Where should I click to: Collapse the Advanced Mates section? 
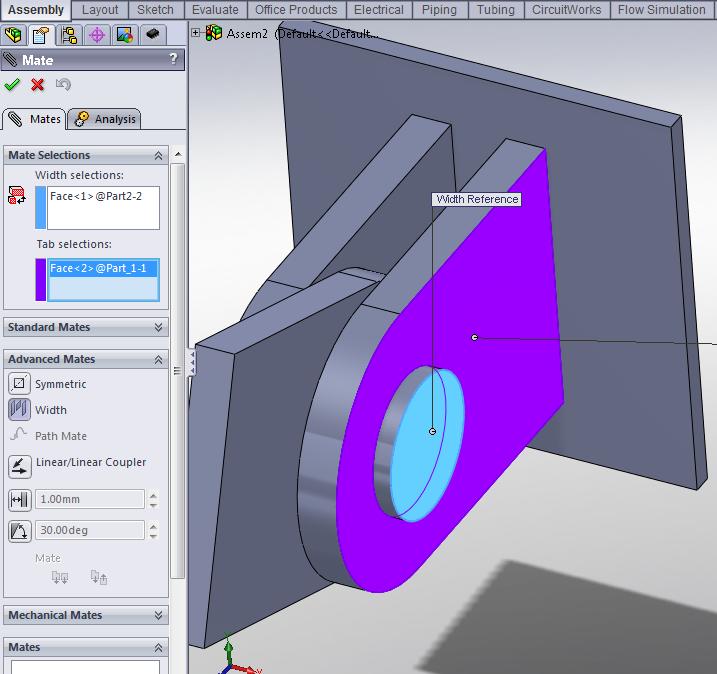pos(158,360)
